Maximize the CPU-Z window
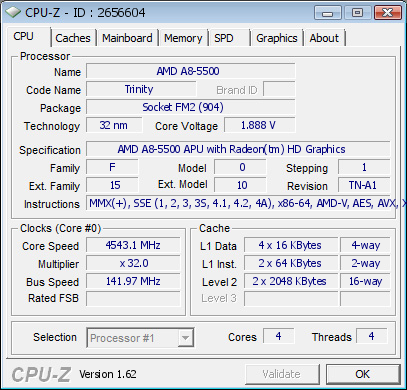The image size is (407, 390). (357, 13)
